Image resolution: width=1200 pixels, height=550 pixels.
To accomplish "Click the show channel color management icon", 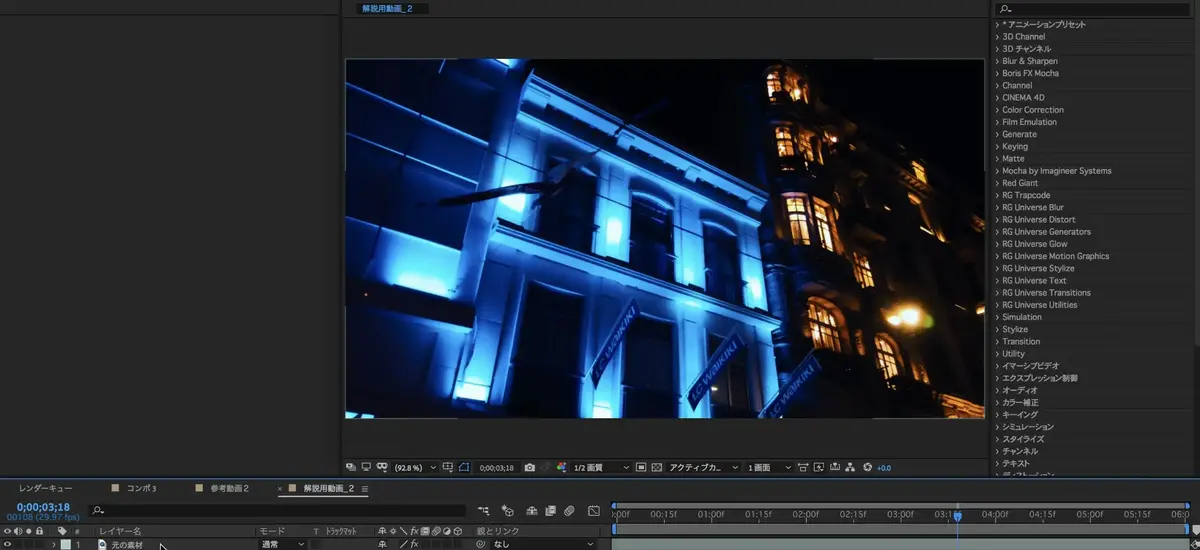I will 561,468.
